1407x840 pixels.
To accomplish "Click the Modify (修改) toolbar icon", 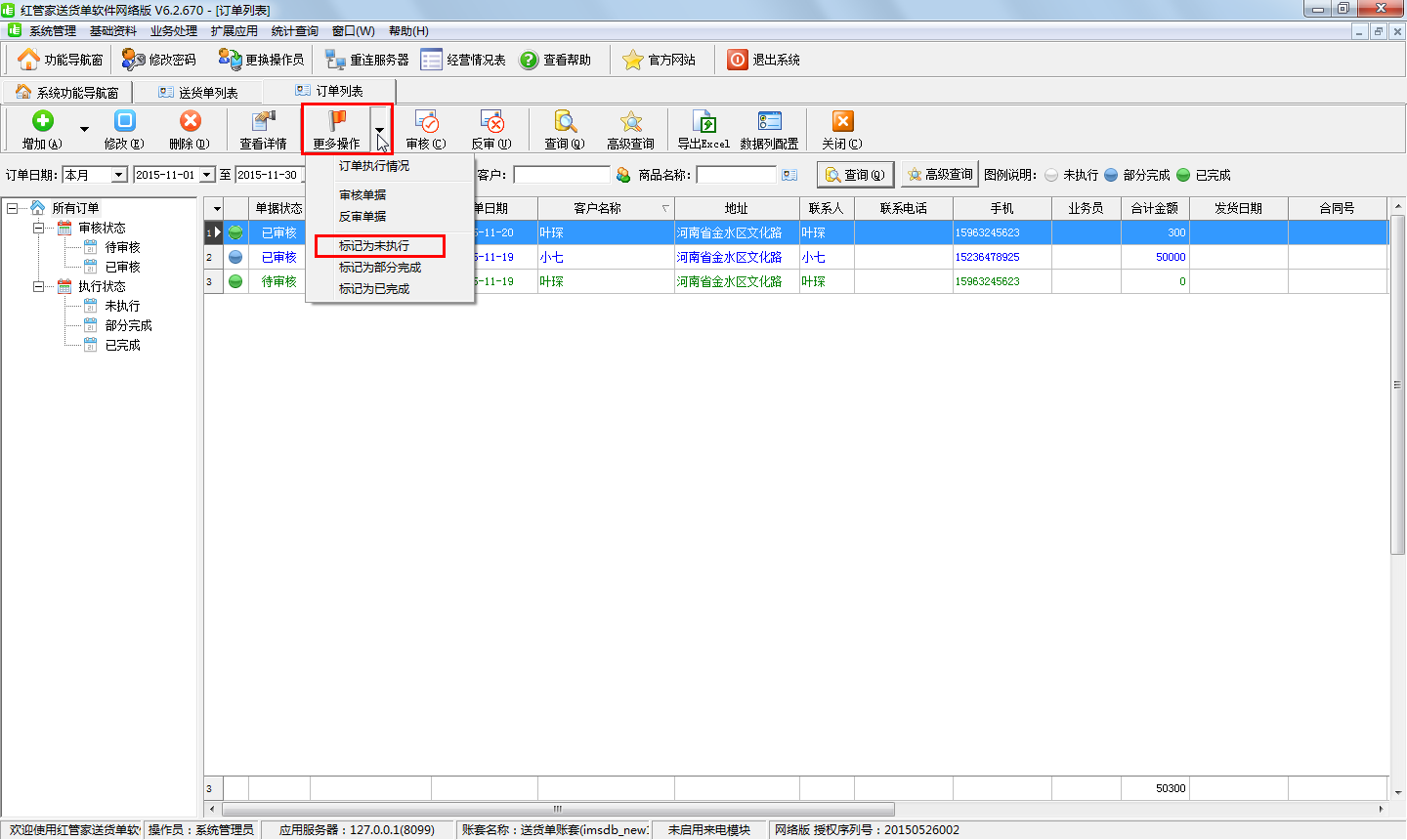I will [x=124, y=121].
